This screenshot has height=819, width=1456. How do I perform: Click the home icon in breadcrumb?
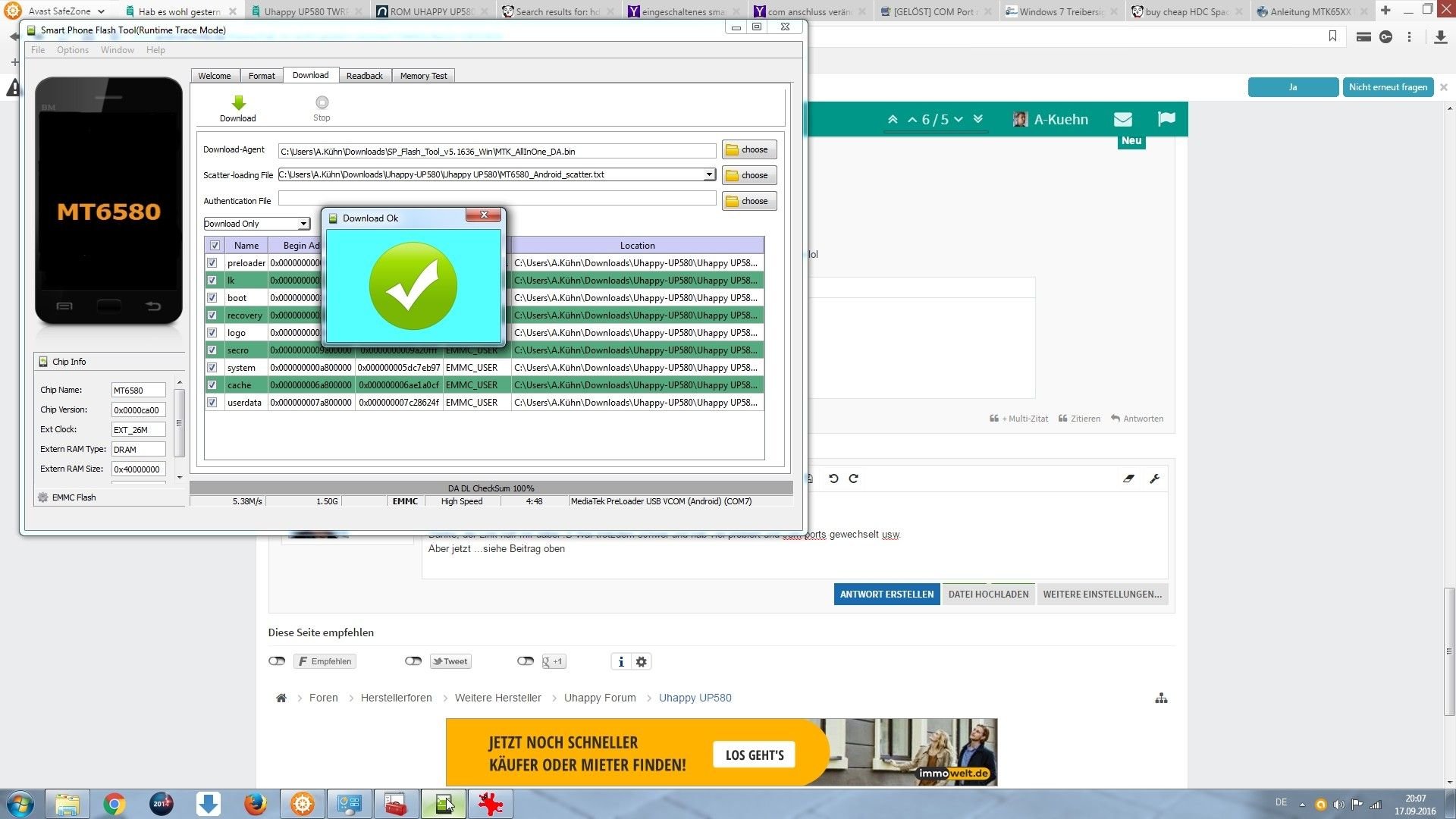pyautogui.click(x=281, y=698)
